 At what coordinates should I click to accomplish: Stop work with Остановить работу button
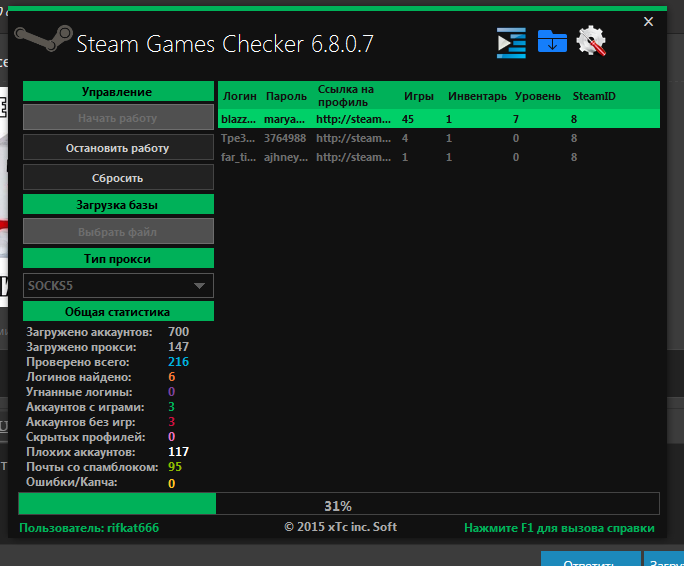click(x=118, y=148)
